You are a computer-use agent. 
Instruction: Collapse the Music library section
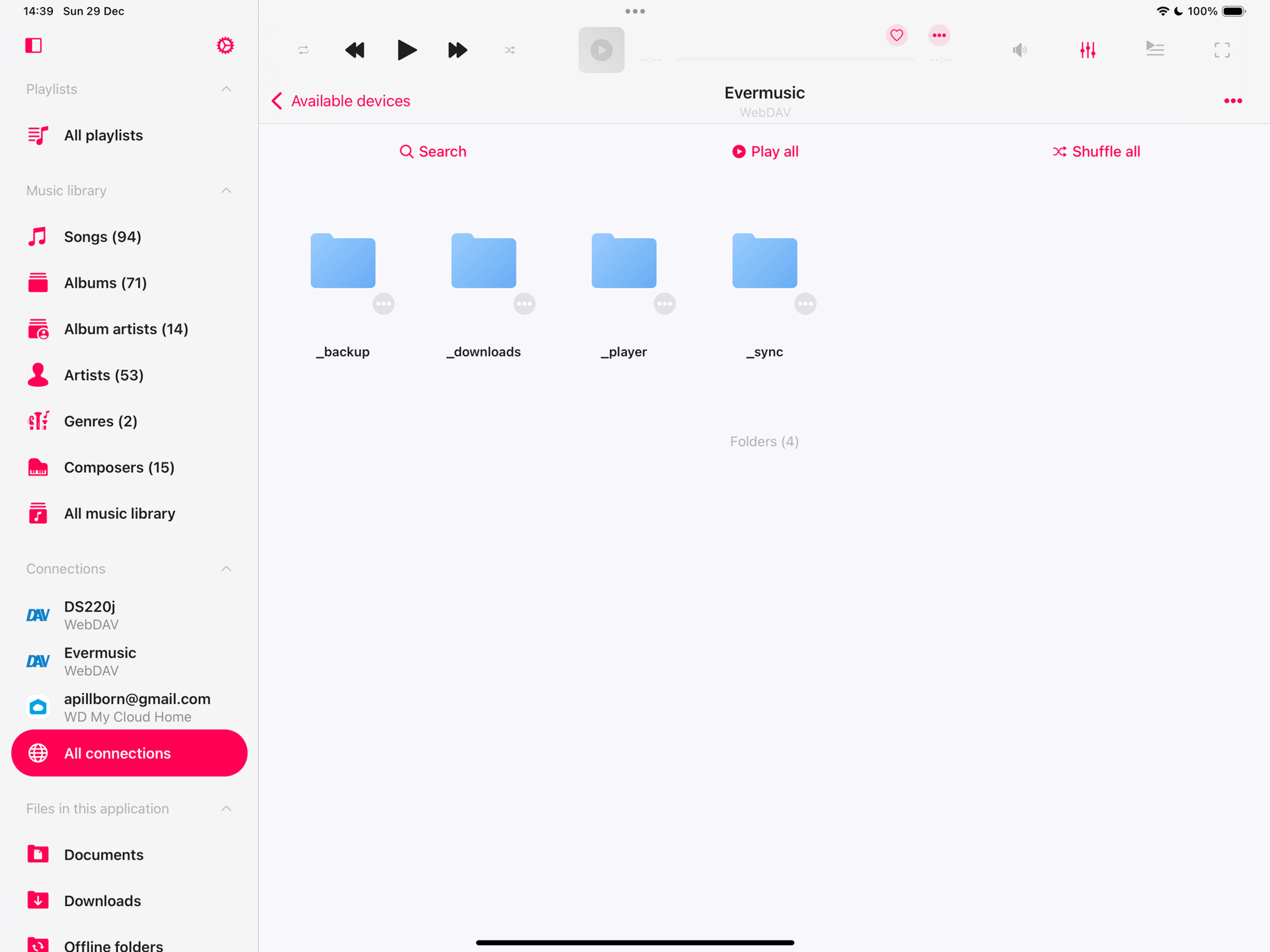pos(226,190)
